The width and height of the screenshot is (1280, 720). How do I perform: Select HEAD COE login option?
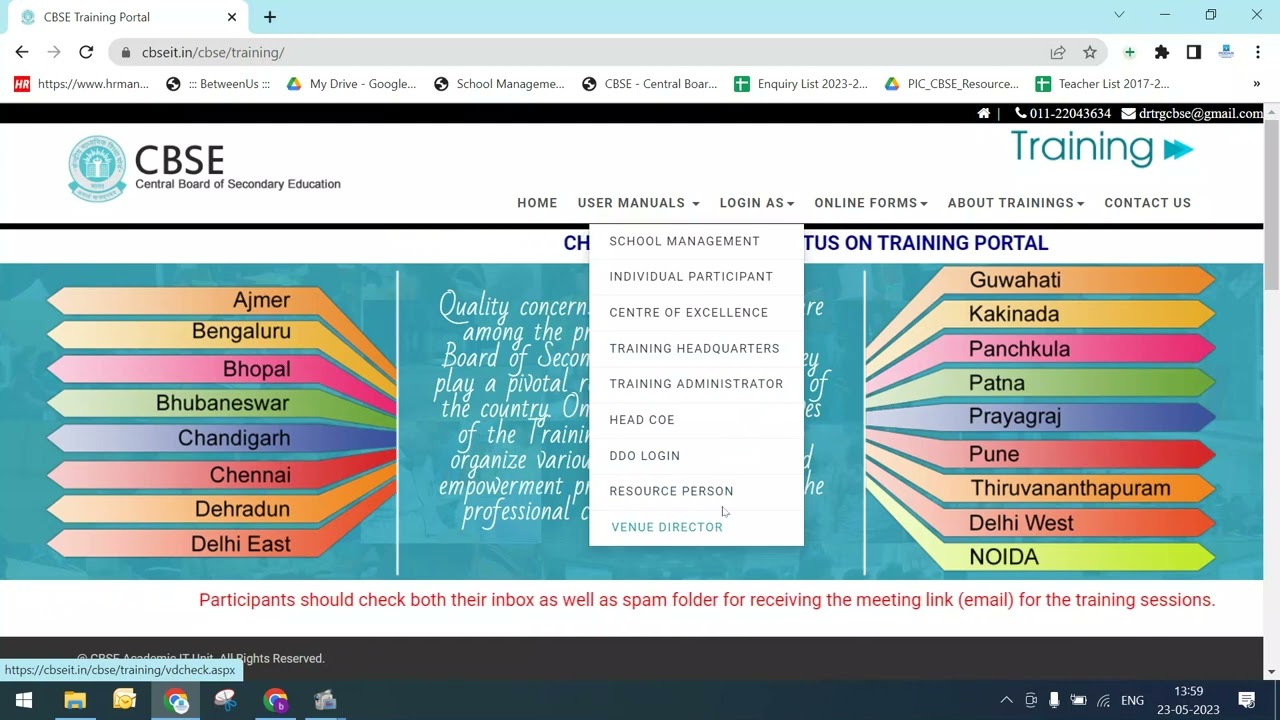point(696,420)
